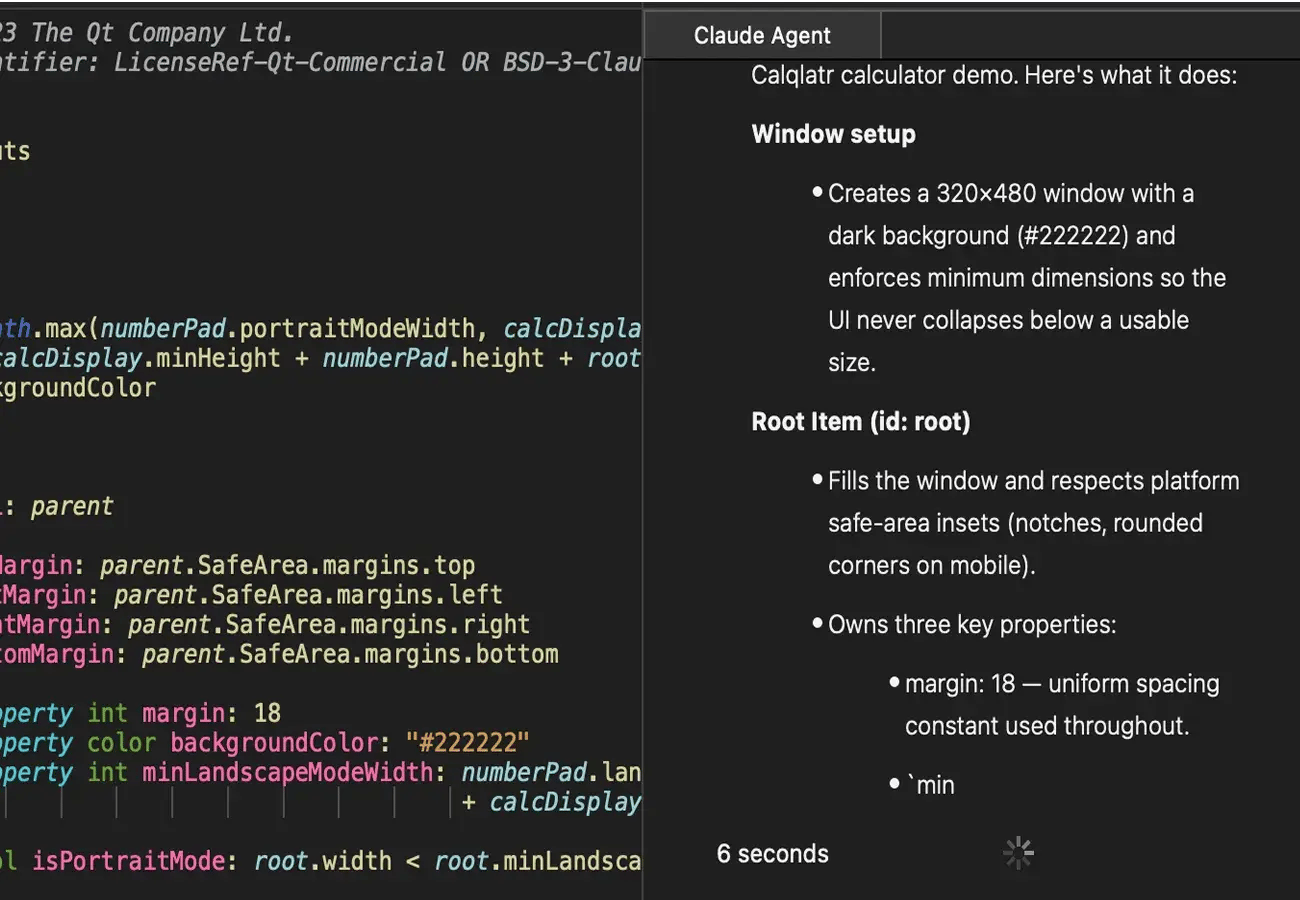1300x900 pixels.
Task: Click 'isPortraitMode' identifier in code
Action: (128, 861)
